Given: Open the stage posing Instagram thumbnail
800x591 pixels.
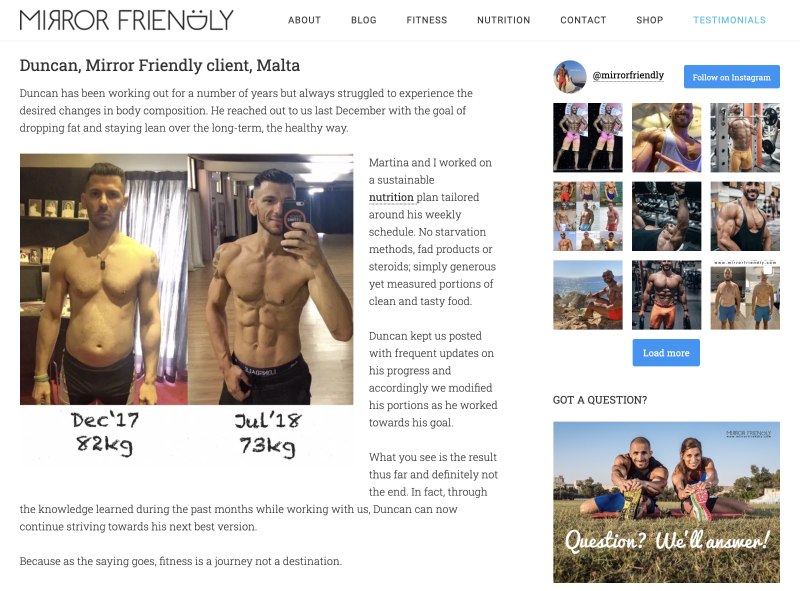Looking at the screenshot, I should (588, 137).
